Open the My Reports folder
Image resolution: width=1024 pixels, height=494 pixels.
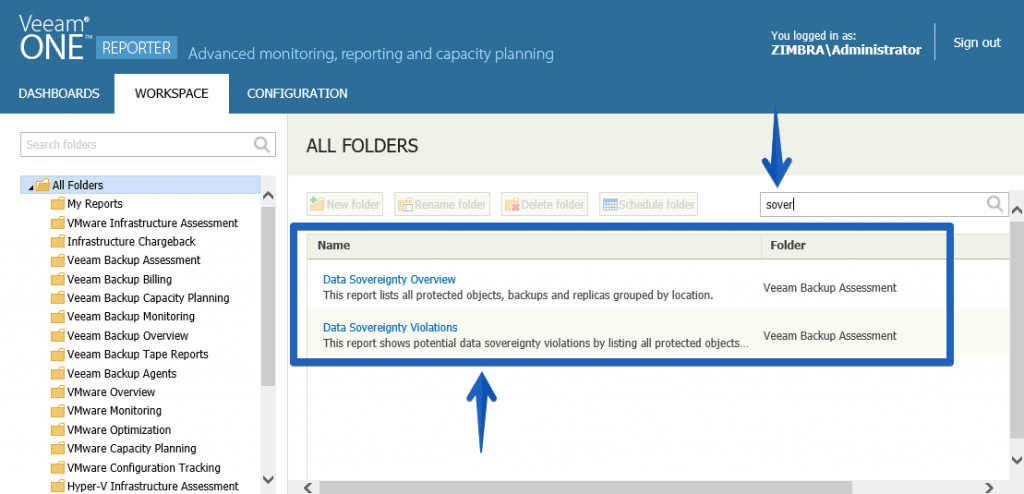pos(95,204)
